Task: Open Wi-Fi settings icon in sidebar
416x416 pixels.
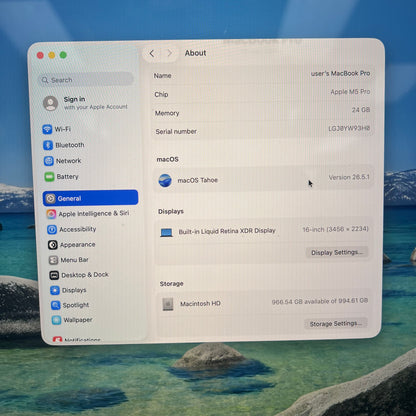Action: point(47,129)
